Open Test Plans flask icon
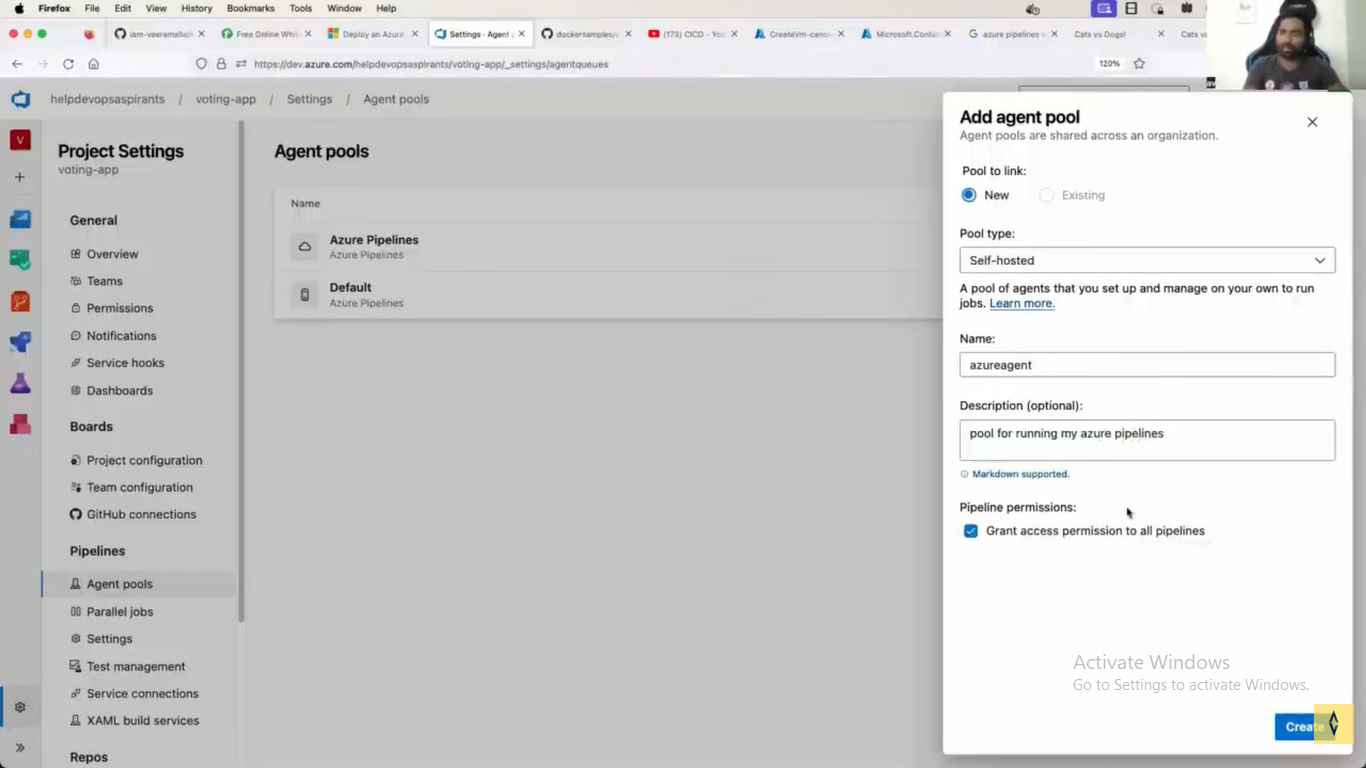1366x768 pixels. pos(20,383)
